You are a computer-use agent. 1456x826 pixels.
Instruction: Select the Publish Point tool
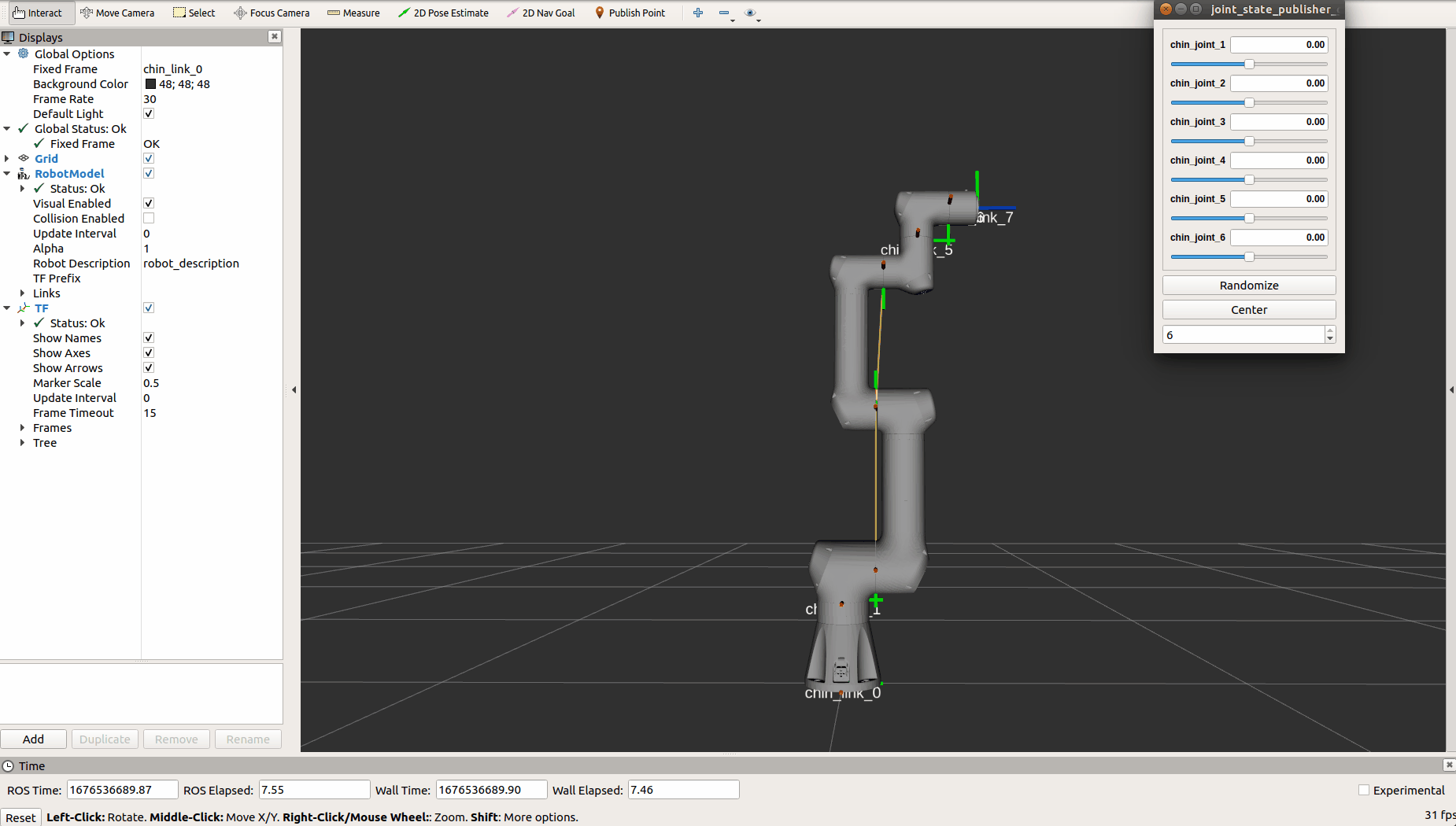[x=630, y=13]
